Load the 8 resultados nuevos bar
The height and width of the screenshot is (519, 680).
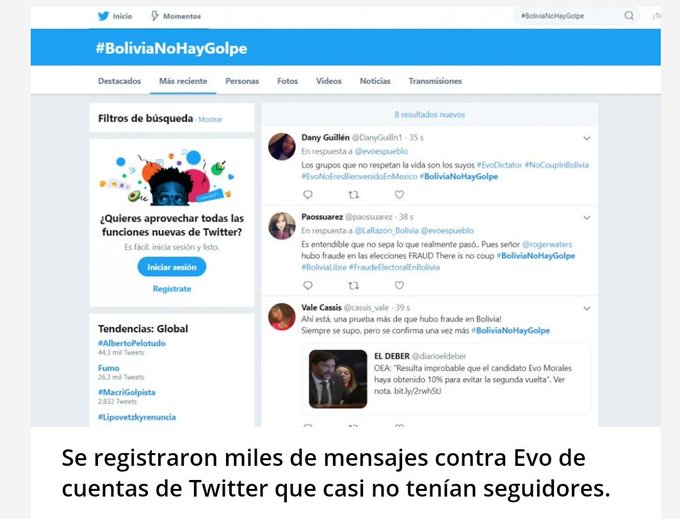pyautogui.click(x=429, y=114)
